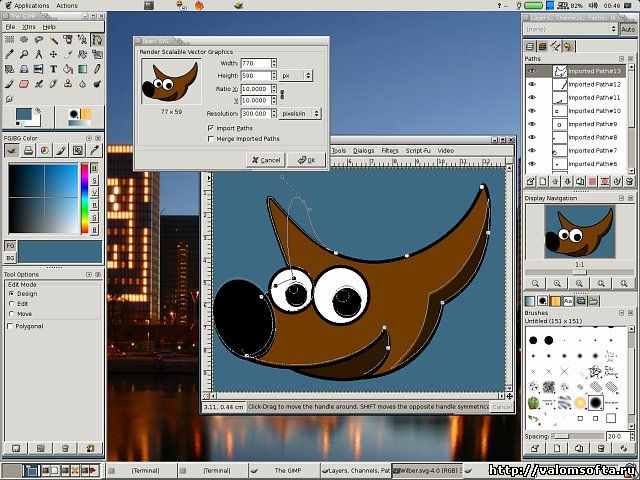Select Edit mode radio button
This screenshot has width=640, height=480.
(11, 304)
